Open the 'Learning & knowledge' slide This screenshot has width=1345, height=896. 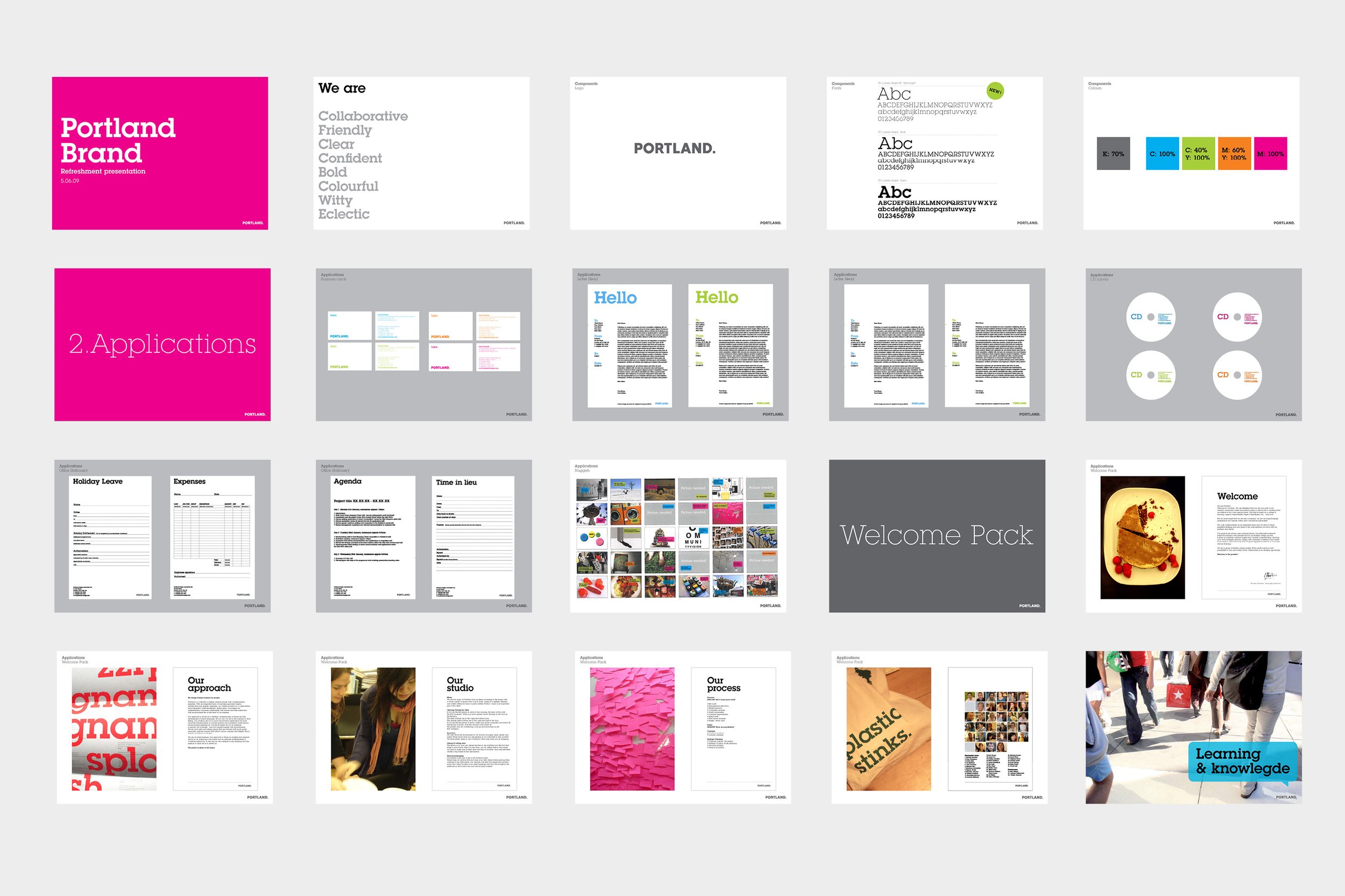click(x=1193, y=728)
